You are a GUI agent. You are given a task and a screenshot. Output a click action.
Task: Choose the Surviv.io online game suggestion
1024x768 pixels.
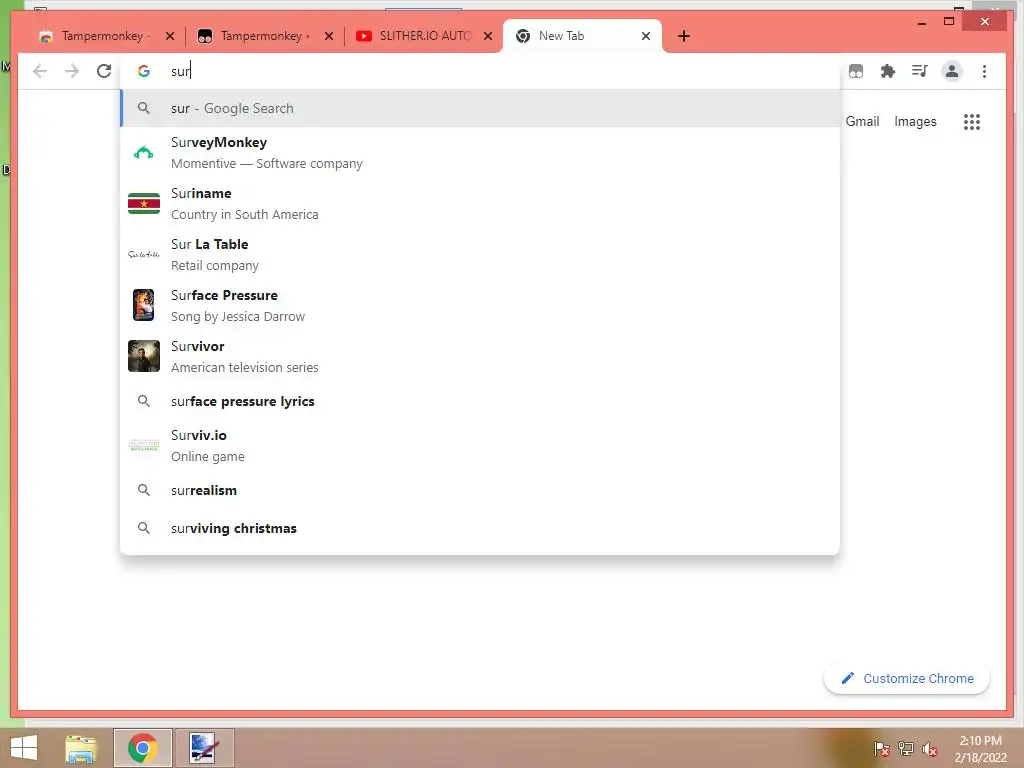coord(480,445)
